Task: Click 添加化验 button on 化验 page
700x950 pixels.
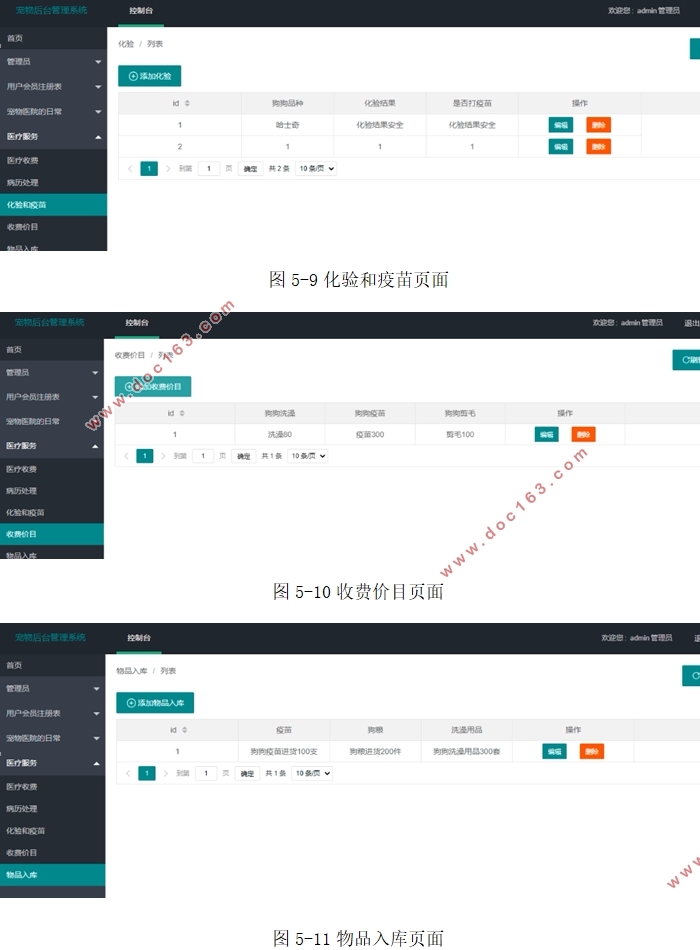Action: (149, 76)
